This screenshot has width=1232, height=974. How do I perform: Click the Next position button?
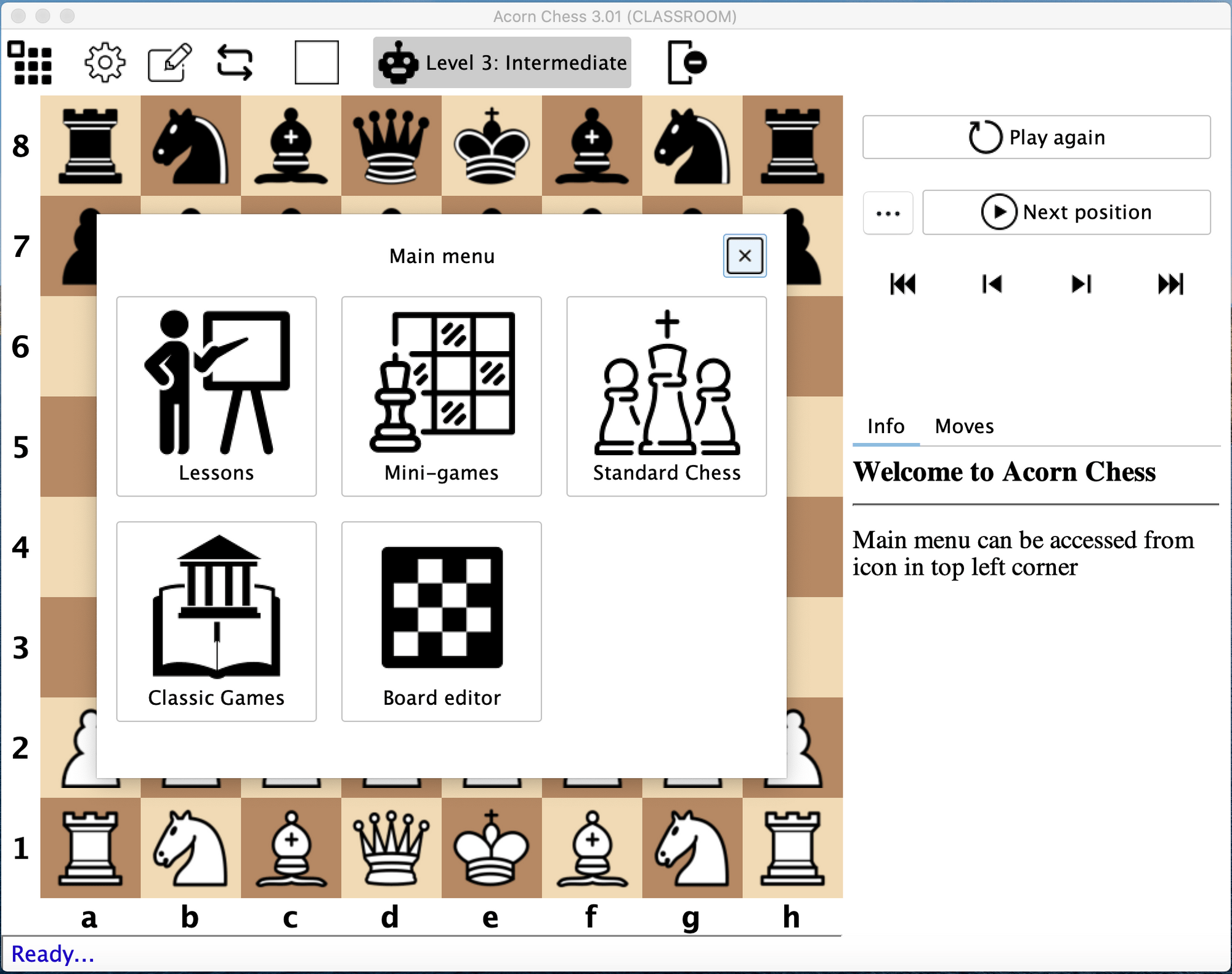coord(1067,212)
